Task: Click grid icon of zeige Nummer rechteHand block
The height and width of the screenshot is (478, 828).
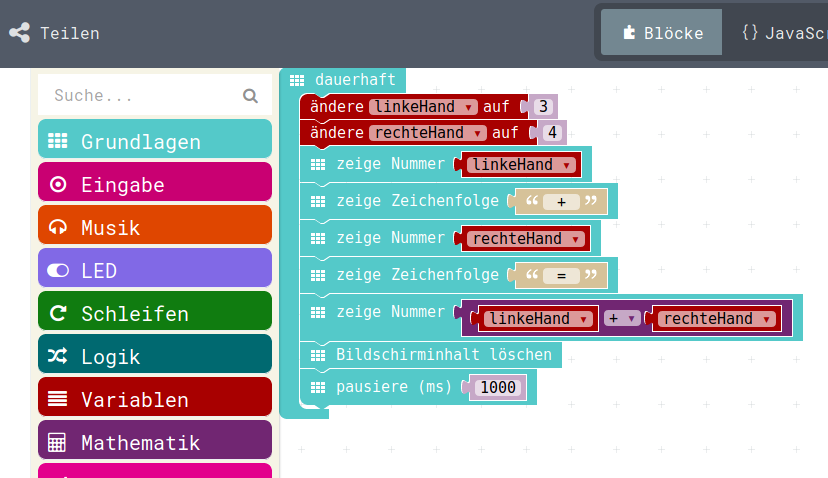Action: 318,239
